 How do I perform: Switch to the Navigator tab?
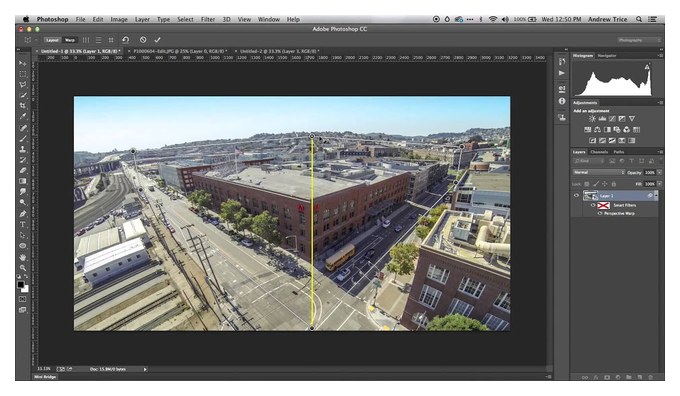pyautogui.click(x=607, y=56)
